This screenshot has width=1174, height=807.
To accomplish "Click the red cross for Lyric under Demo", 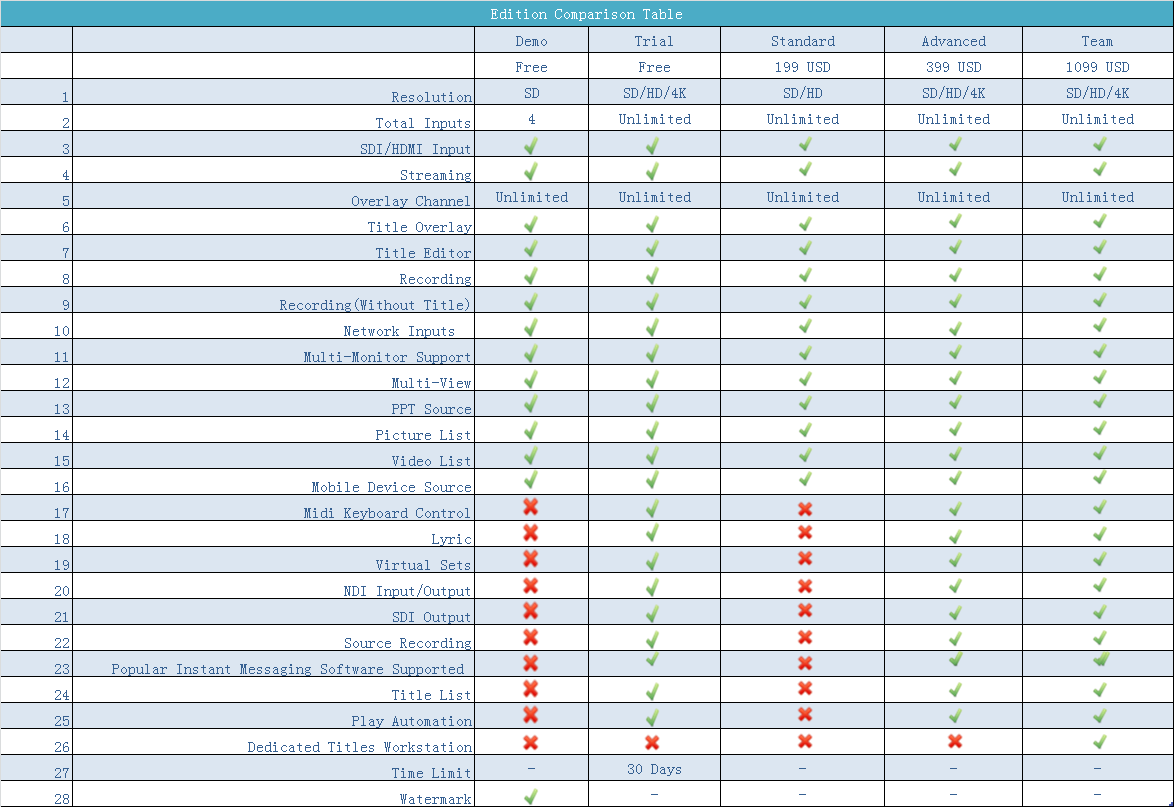I will (530, 534).
